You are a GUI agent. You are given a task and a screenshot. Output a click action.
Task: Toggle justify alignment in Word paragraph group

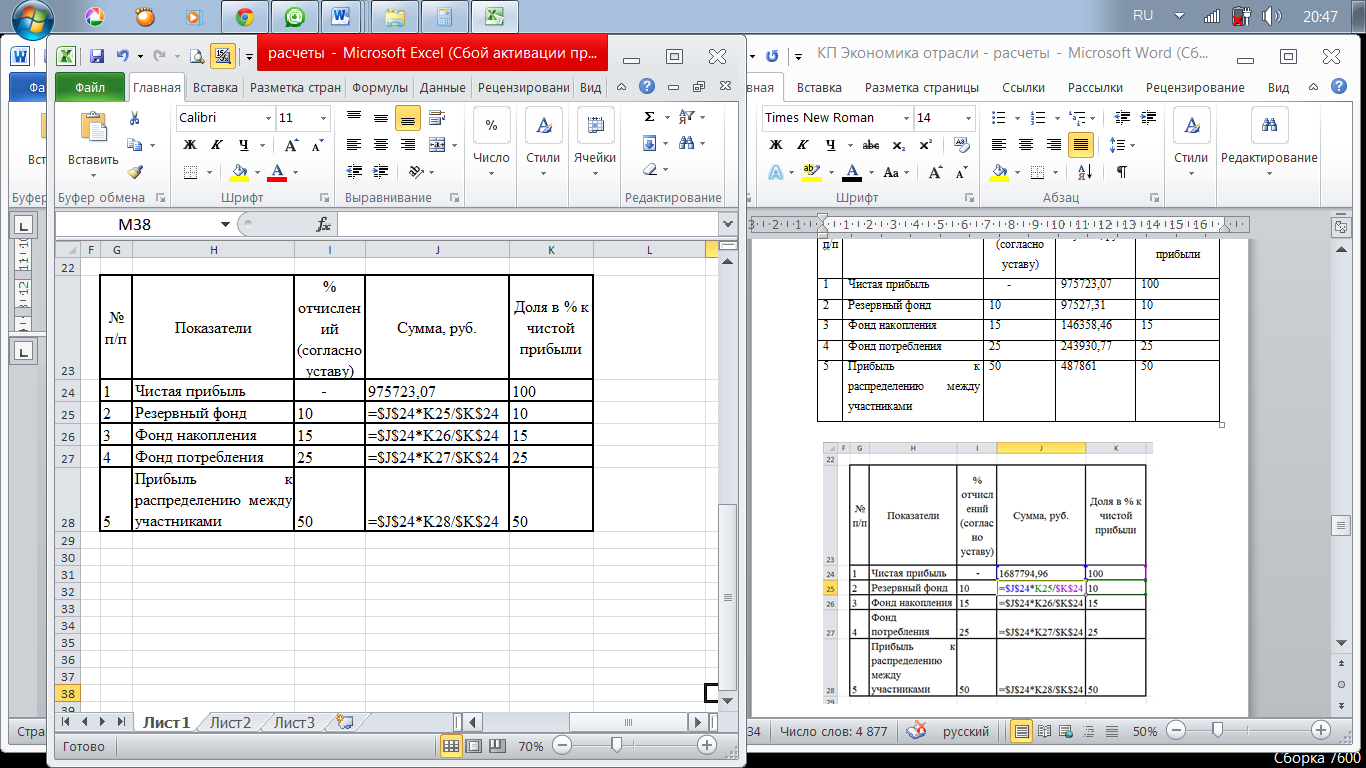[x=1080, y=145]
